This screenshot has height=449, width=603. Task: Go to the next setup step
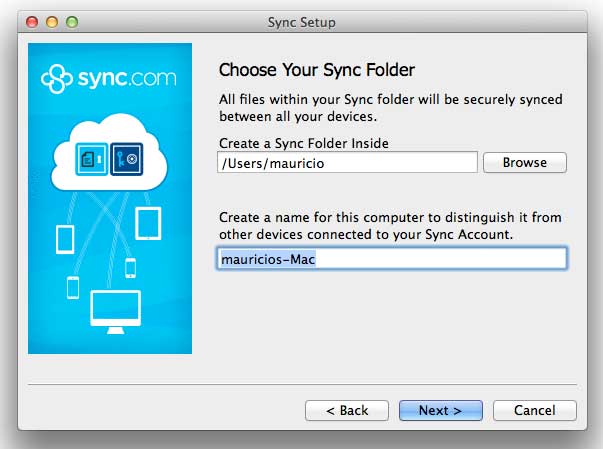441,411
